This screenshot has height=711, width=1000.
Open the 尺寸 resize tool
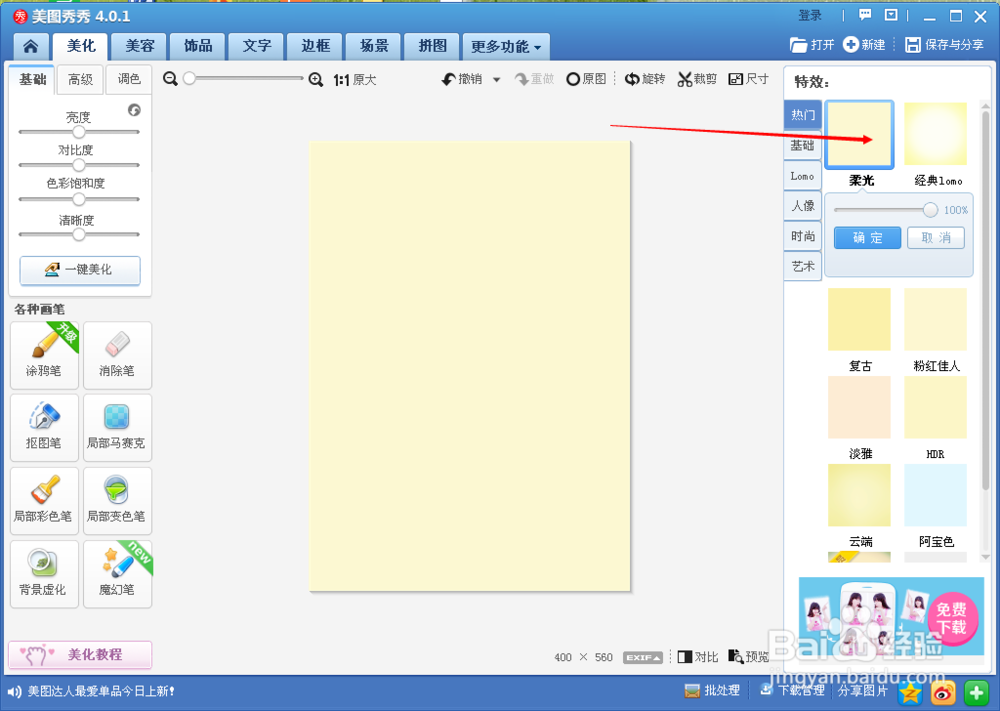tap(749, 79)
